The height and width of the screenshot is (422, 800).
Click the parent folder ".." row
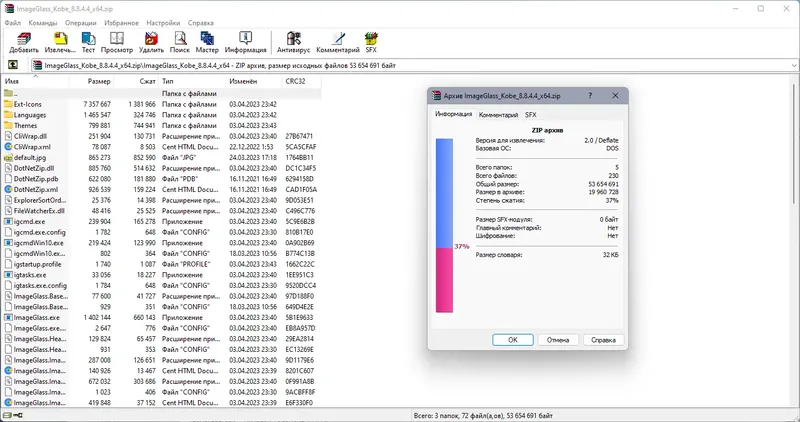[161, 93]
